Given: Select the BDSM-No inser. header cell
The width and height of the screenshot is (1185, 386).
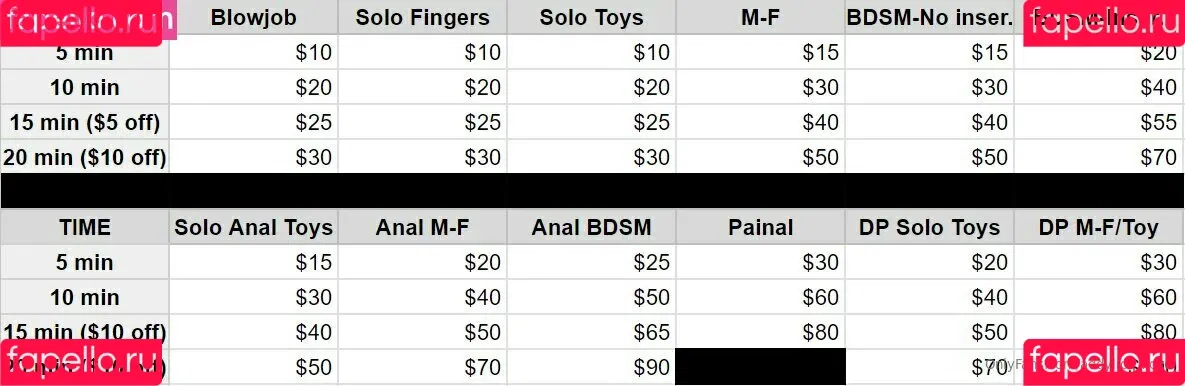Looking at the screenshot, I should point(930,17).
